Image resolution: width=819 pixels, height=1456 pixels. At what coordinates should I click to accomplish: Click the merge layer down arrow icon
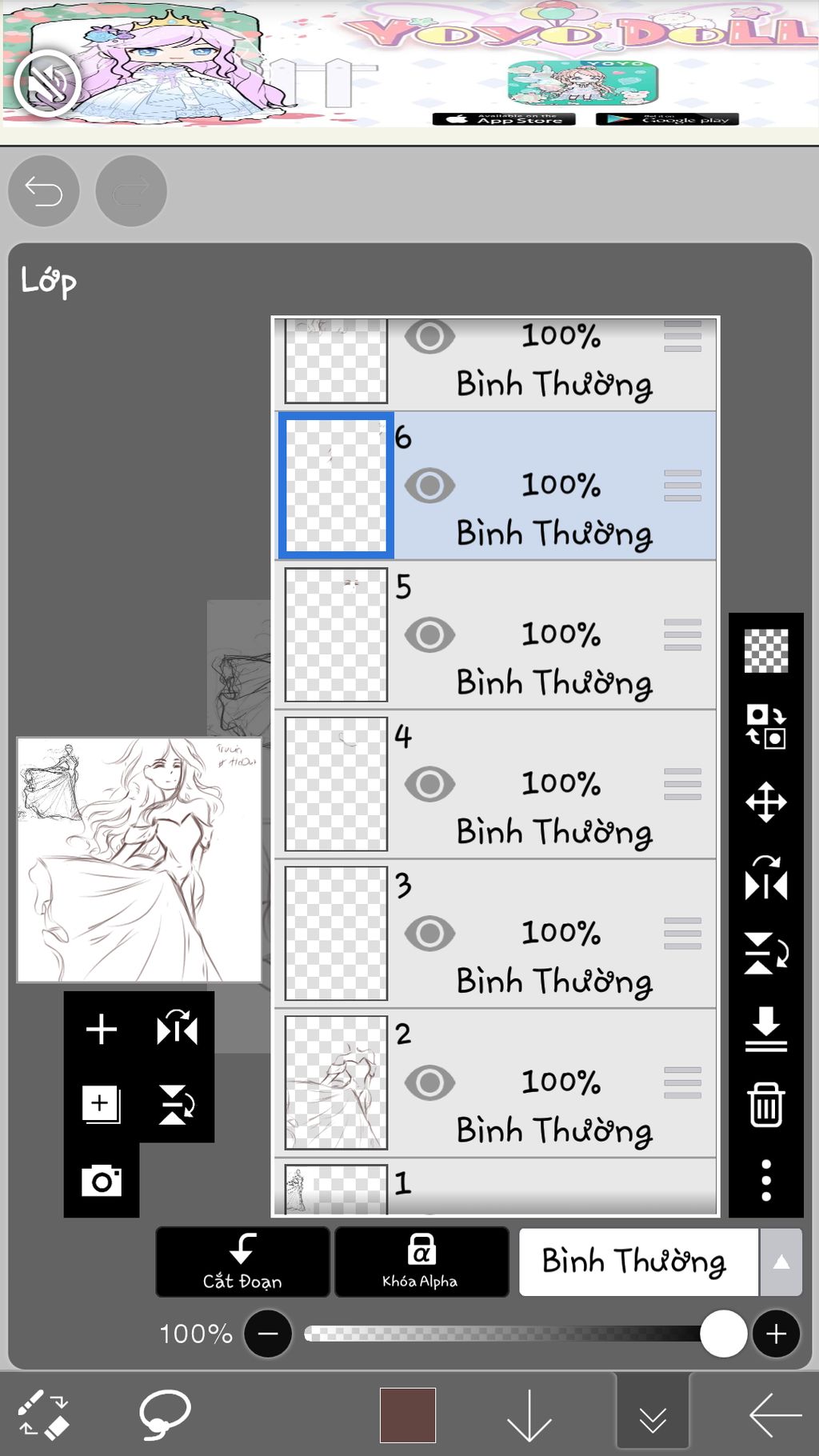(x=766, y=1029)
